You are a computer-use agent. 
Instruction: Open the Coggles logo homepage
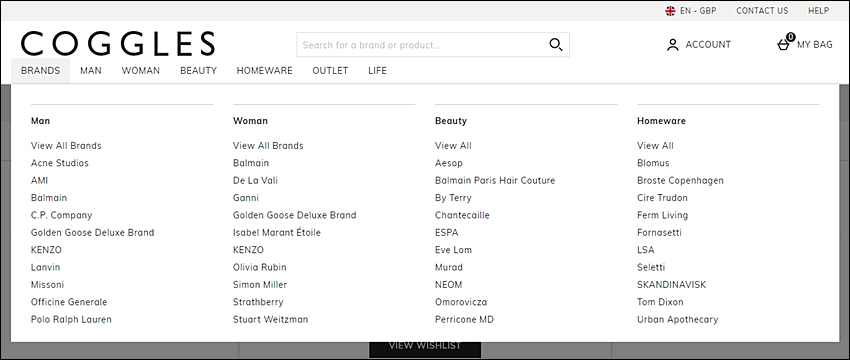[x=118, y=44]
